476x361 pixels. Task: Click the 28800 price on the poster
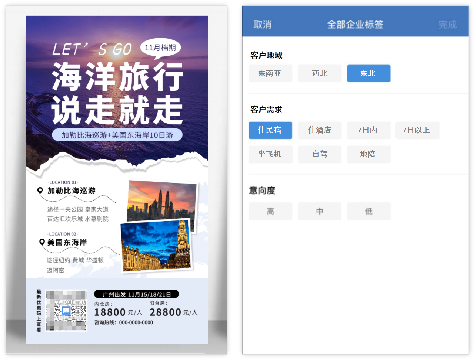tap(165, 312)
